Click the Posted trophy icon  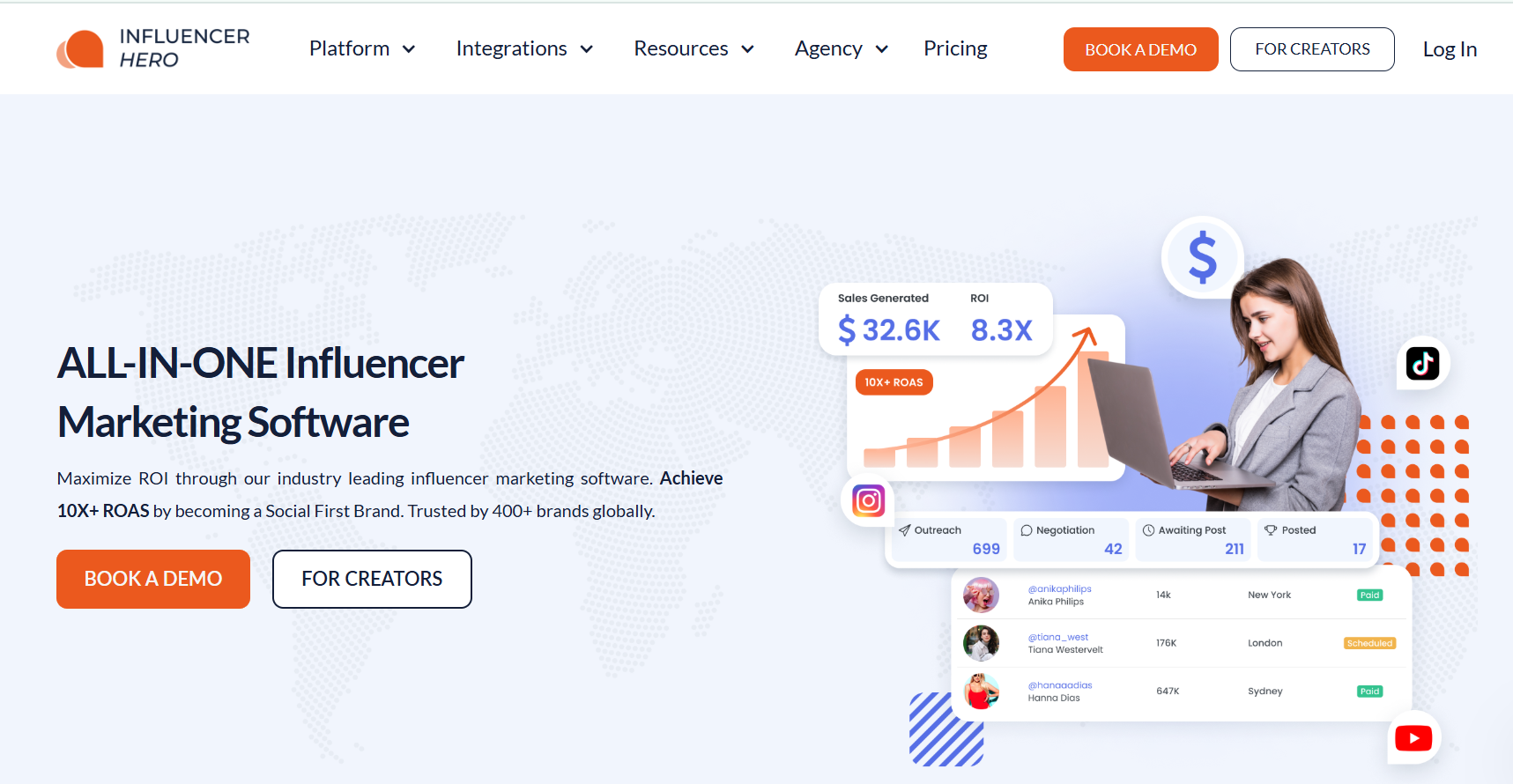click(x=1270, y=530)
